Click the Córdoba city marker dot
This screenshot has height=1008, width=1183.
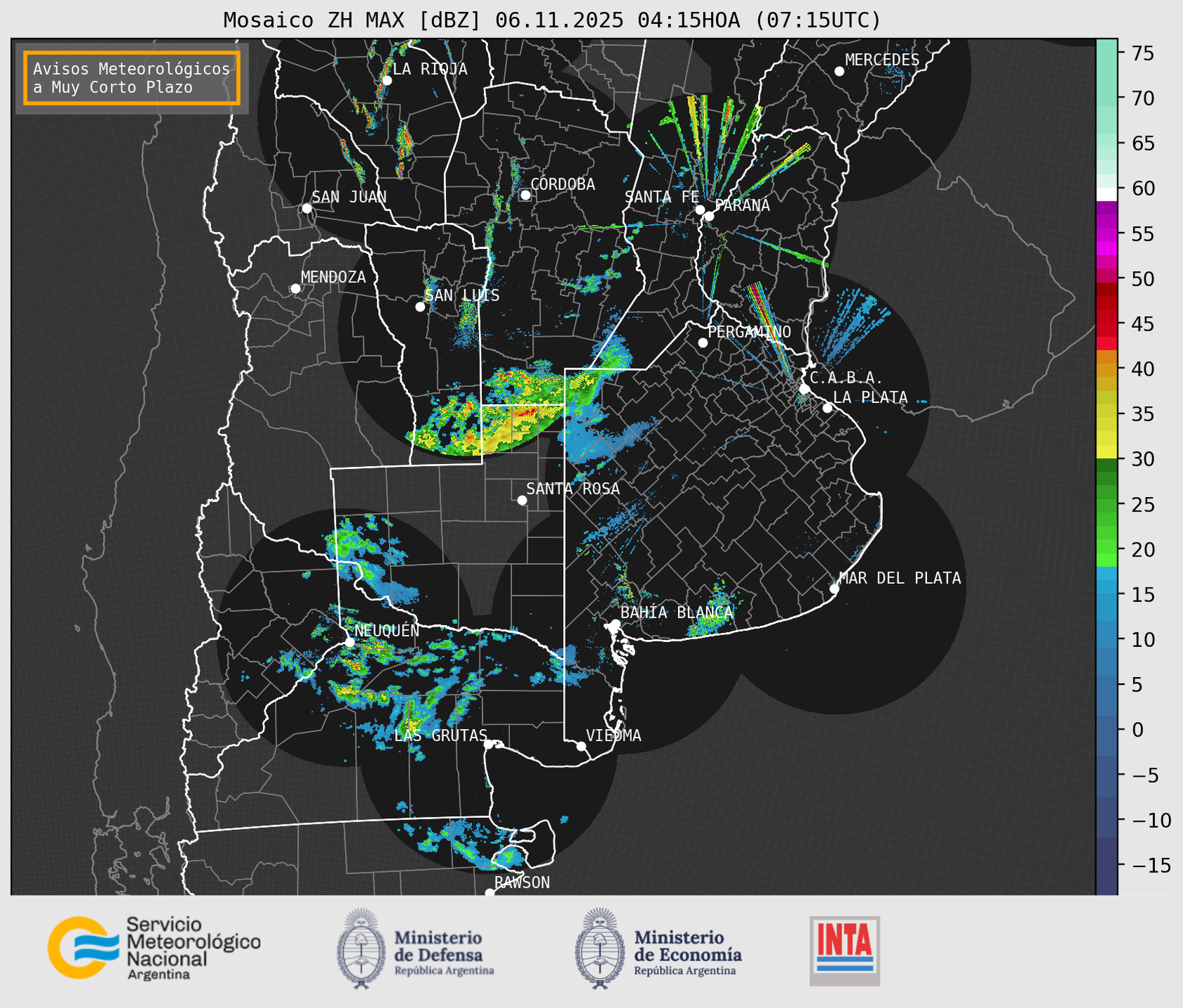525,195
